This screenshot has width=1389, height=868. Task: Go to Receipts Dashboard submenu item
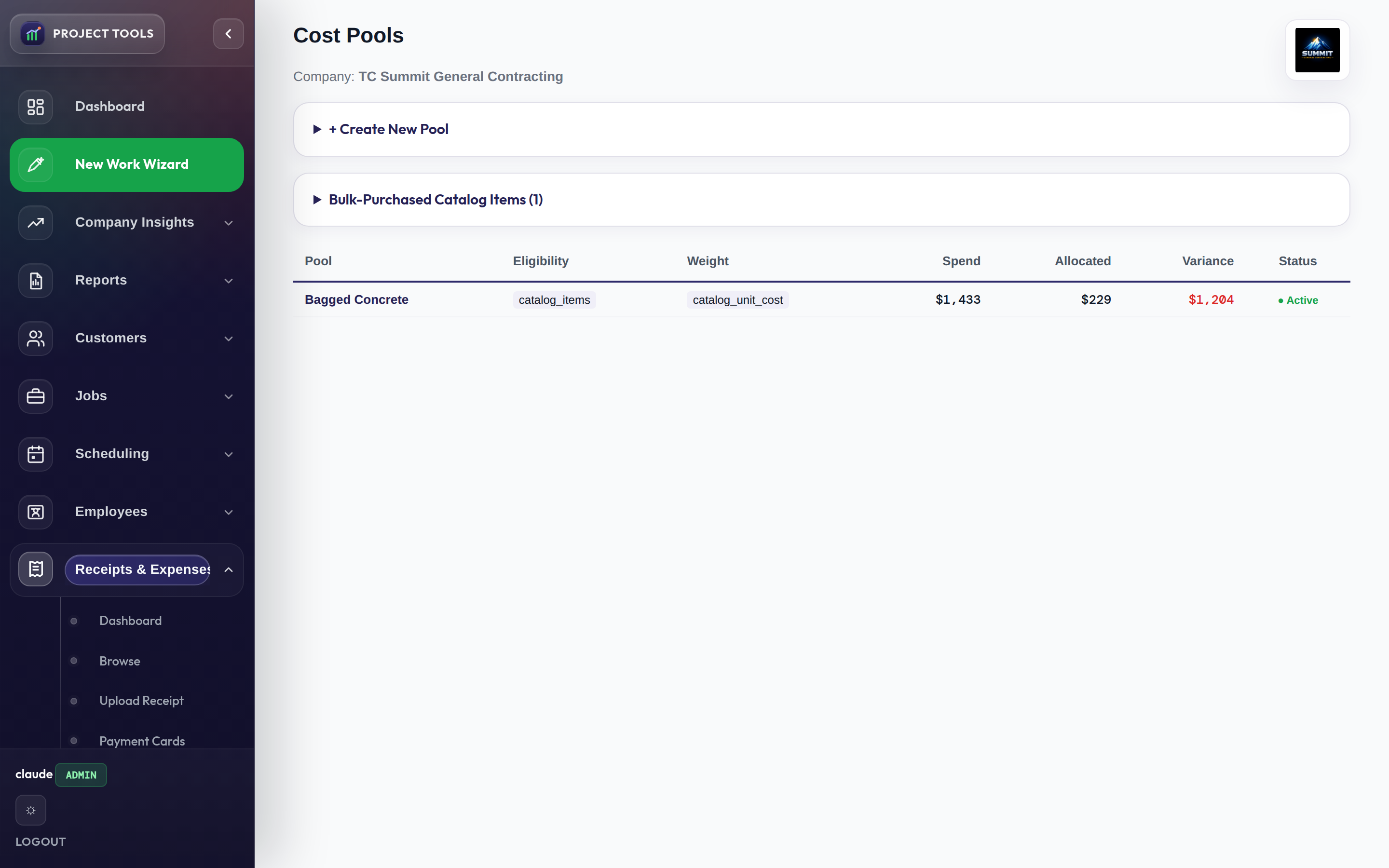(130, 621)
